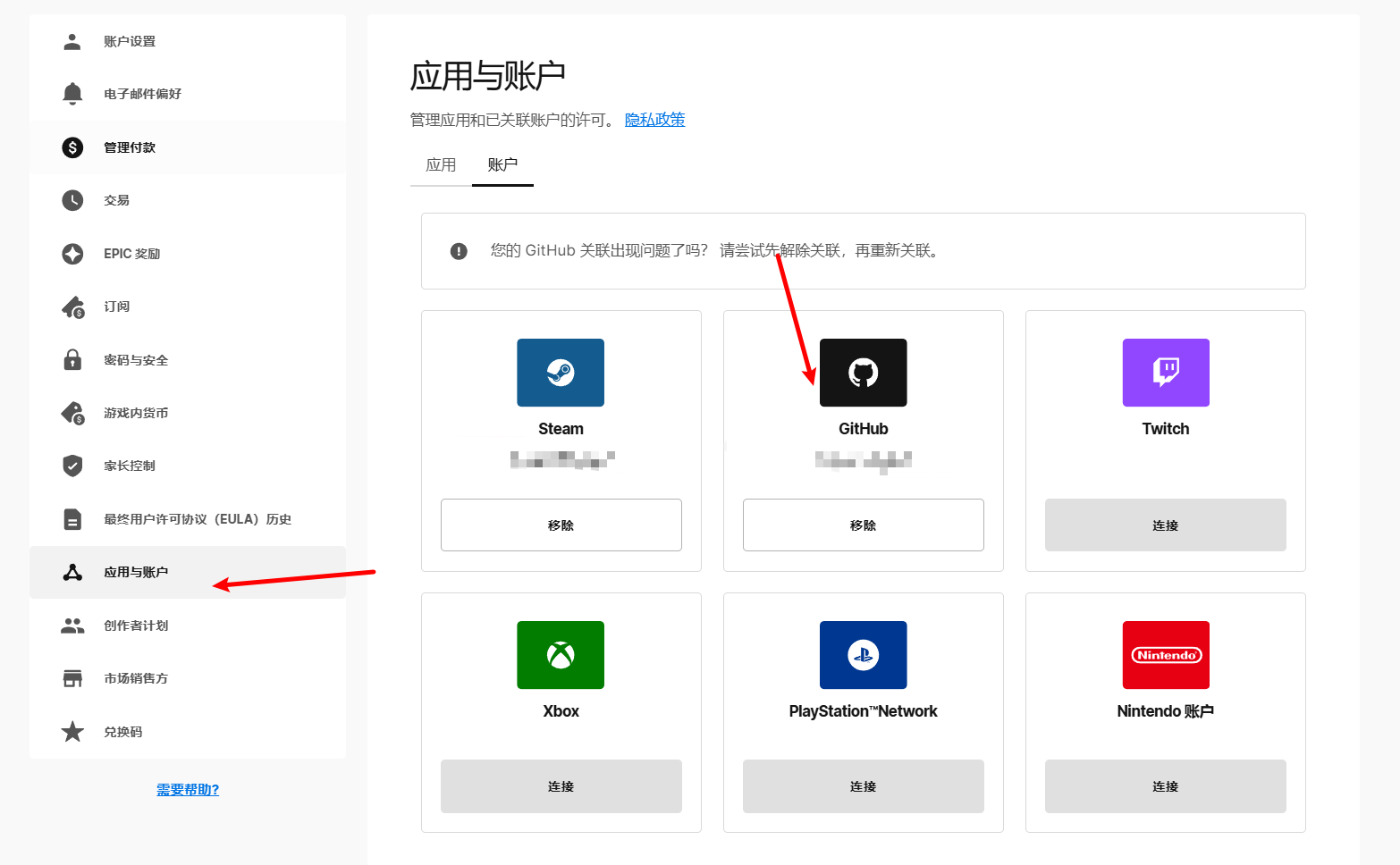Remove the linked GitHub account
The width and height of the screenshot is (1400, 865).
coord(864,525)
